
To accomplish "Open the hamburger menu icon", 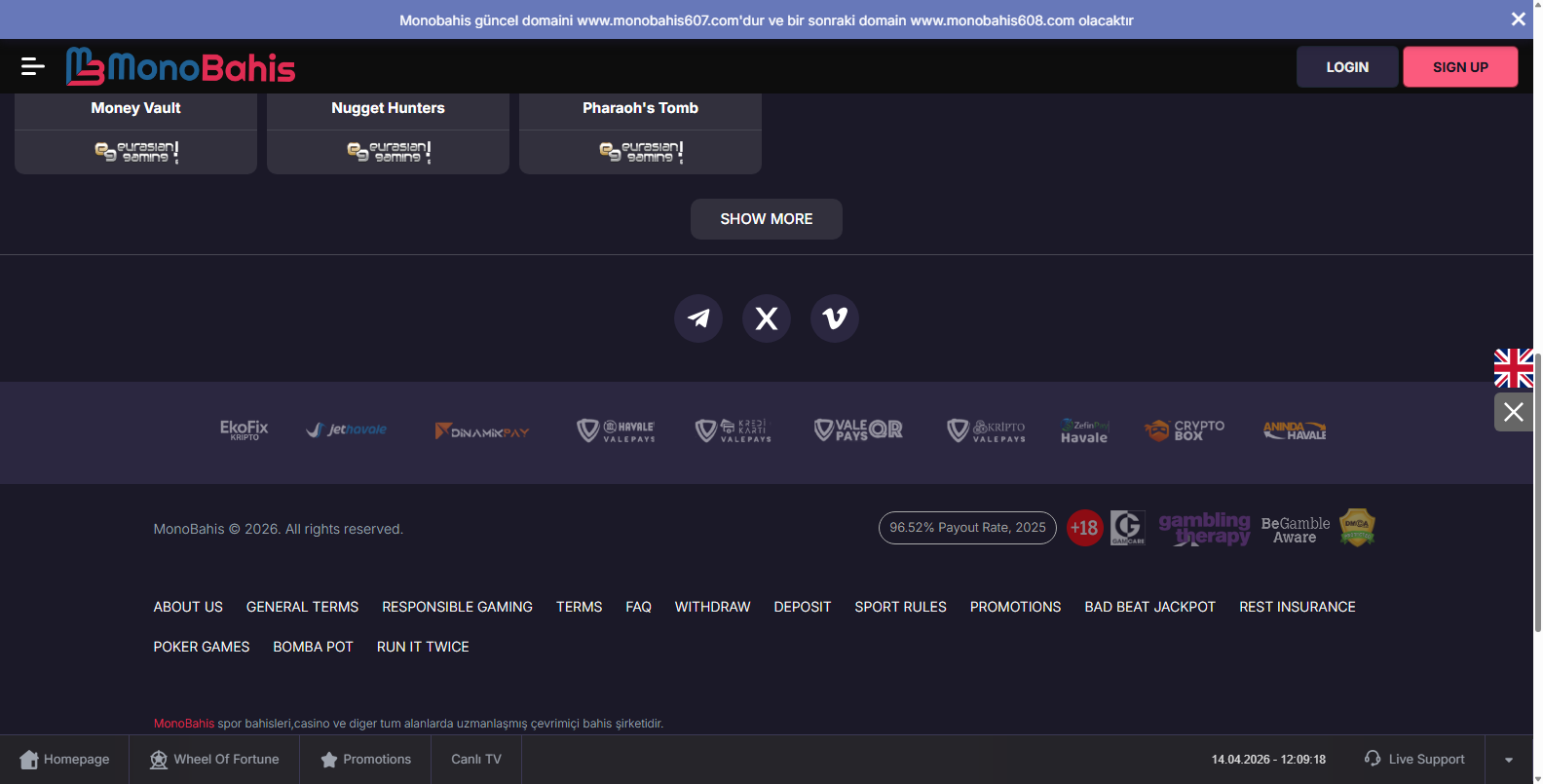I will click(x=32, y=66).
